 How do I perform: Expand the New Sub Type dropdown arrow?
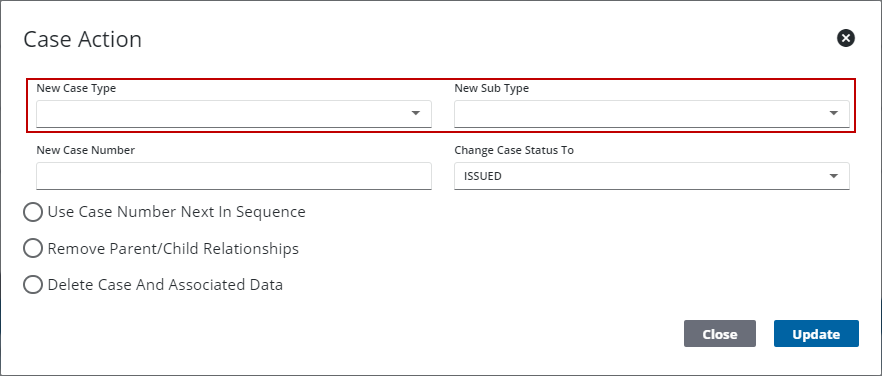coord(834,113)
